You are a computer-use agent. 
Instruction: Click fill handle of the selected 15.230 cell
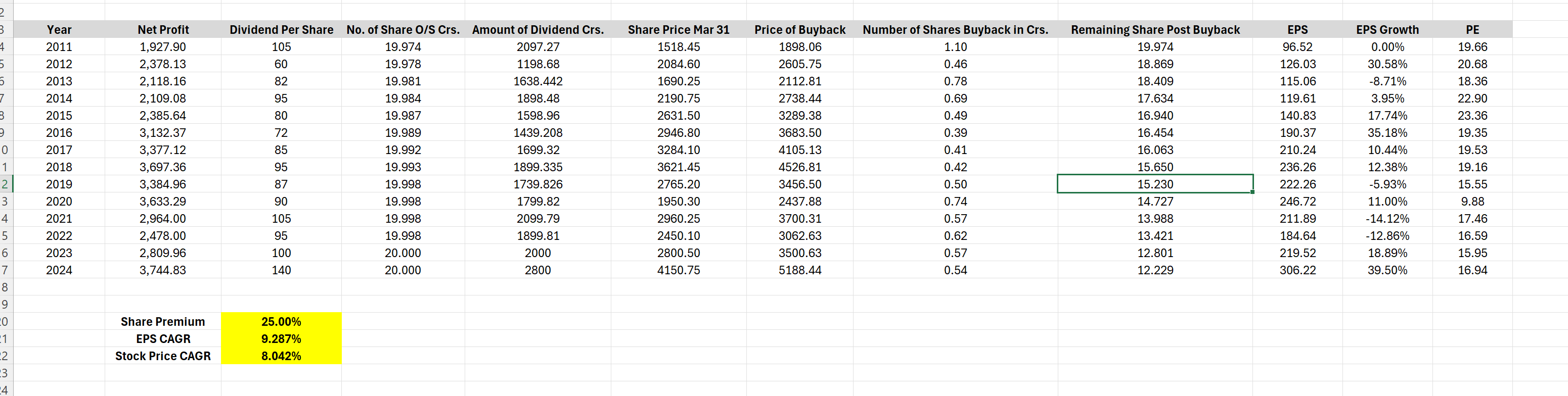coord(1252,192)
